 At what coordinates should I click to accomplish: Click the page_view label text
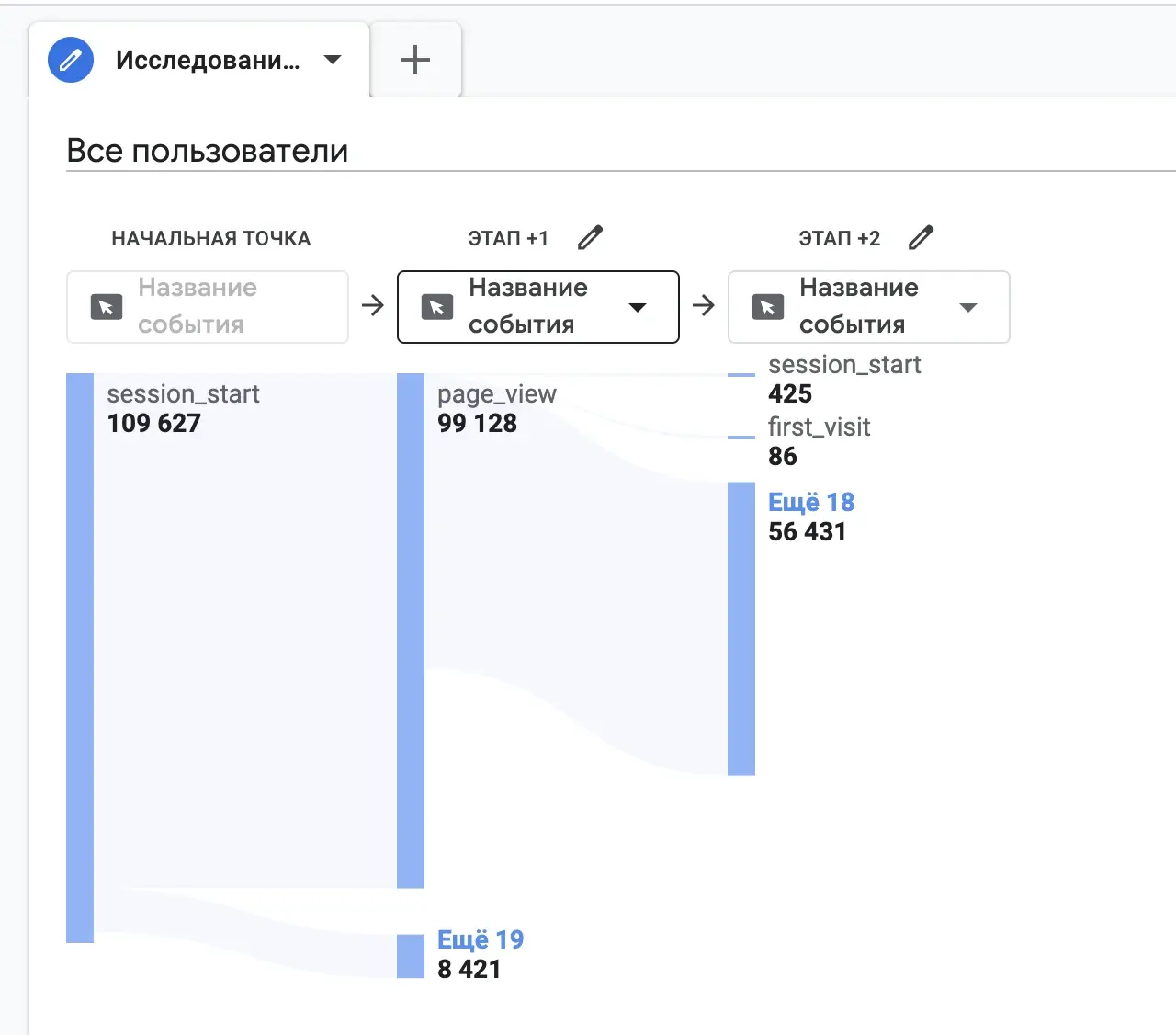tap(497, 394)
